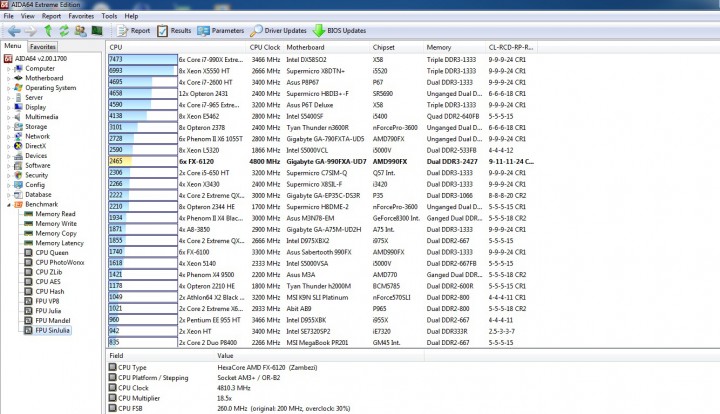
Task: Expand the Multimedia tree node
Action: coord(8,117)
